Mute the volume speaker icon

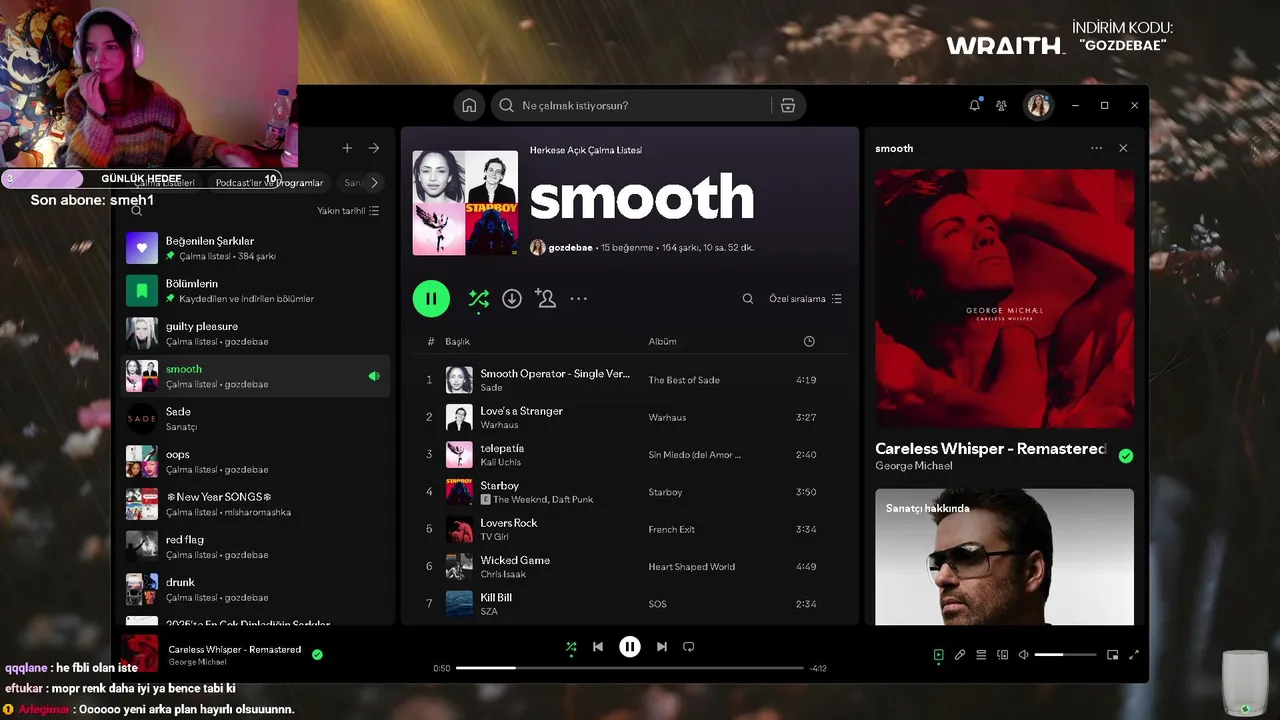(x=1023, y=655)
